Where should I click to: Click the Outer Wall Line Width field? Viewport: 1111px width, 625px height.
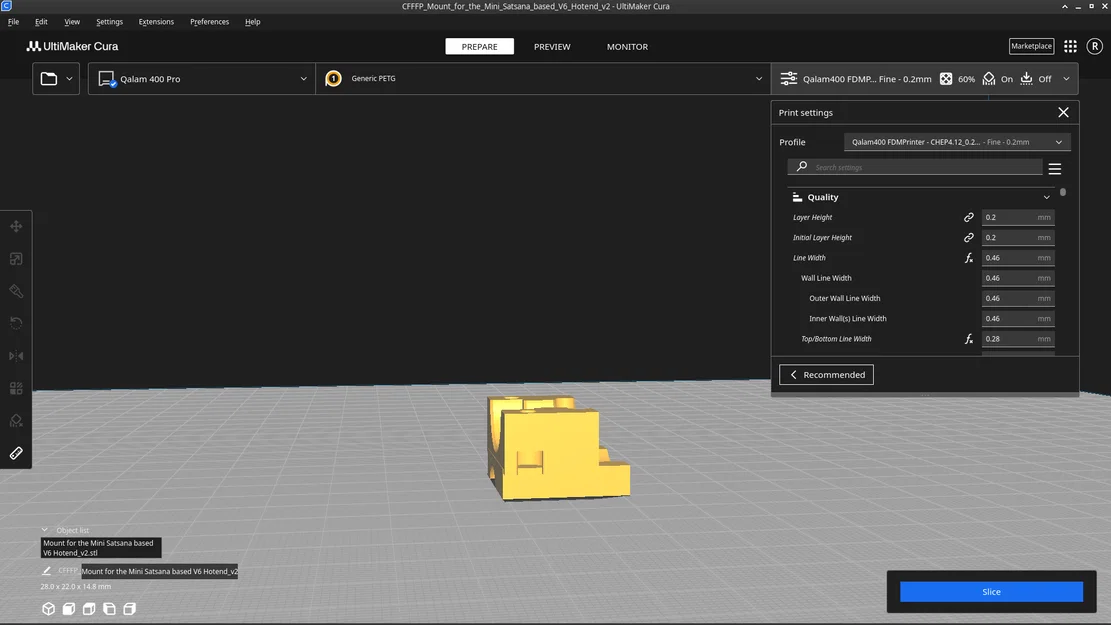coord(1017,298)
